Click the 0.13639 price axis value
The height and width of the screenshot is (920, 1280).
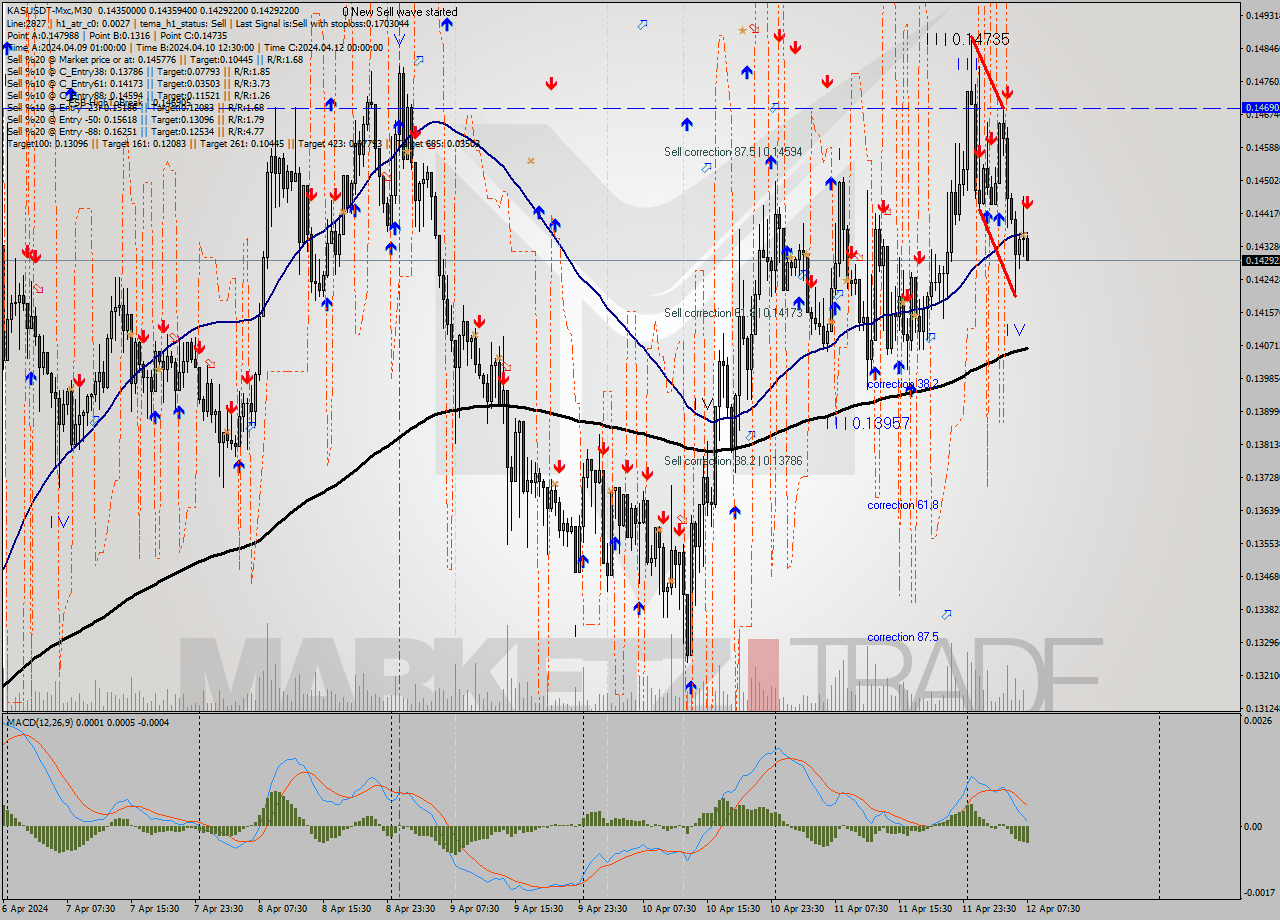click(1262, 510)
